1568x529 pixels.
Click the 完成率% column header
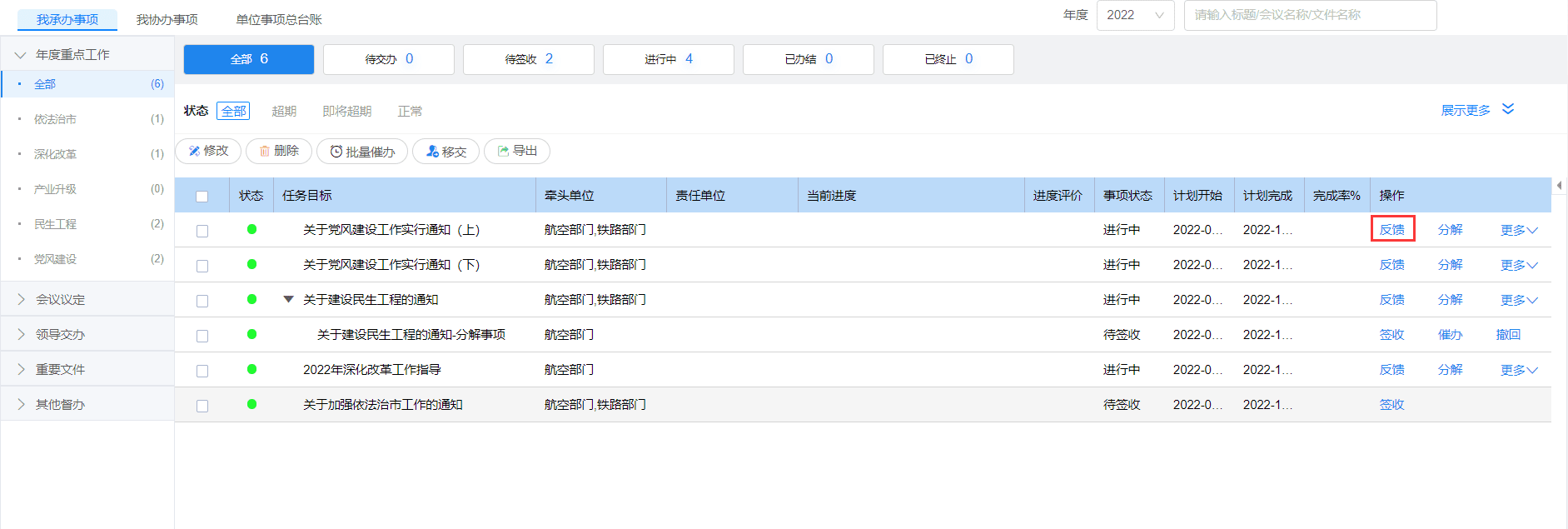pyautogui.click(x=1337, y=195)
